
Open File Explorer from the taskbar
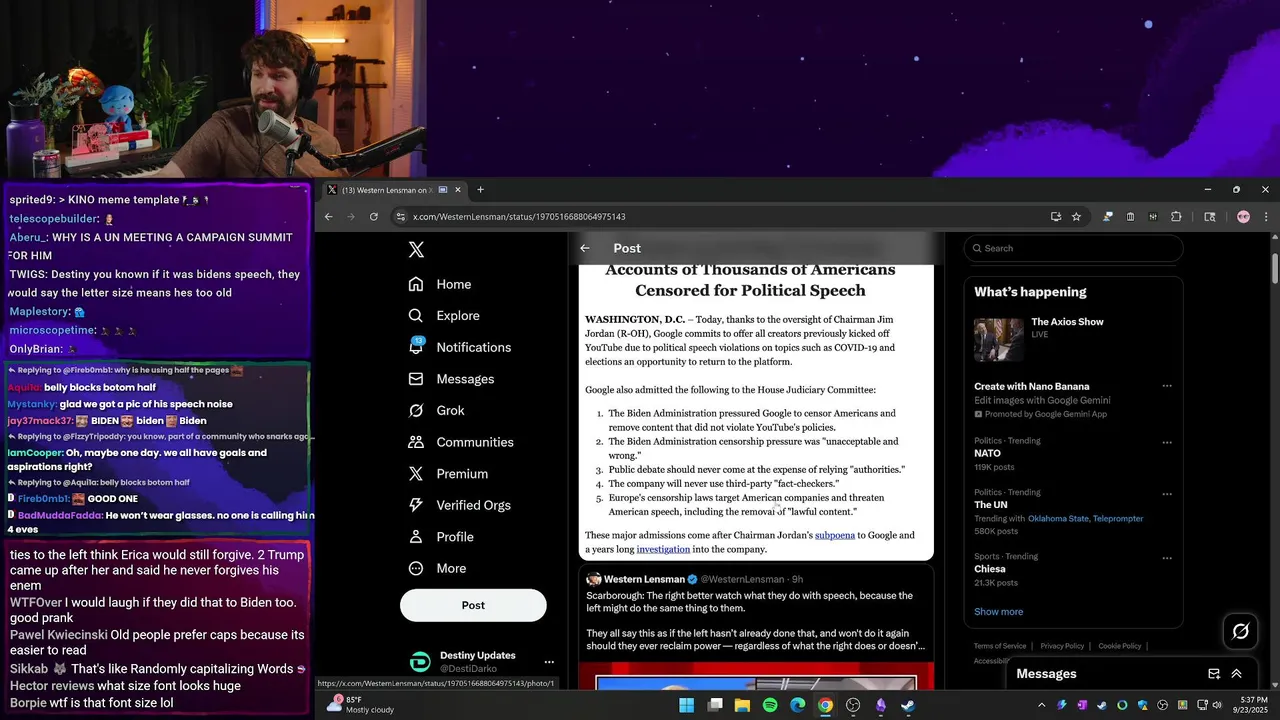tap(742, 705)
